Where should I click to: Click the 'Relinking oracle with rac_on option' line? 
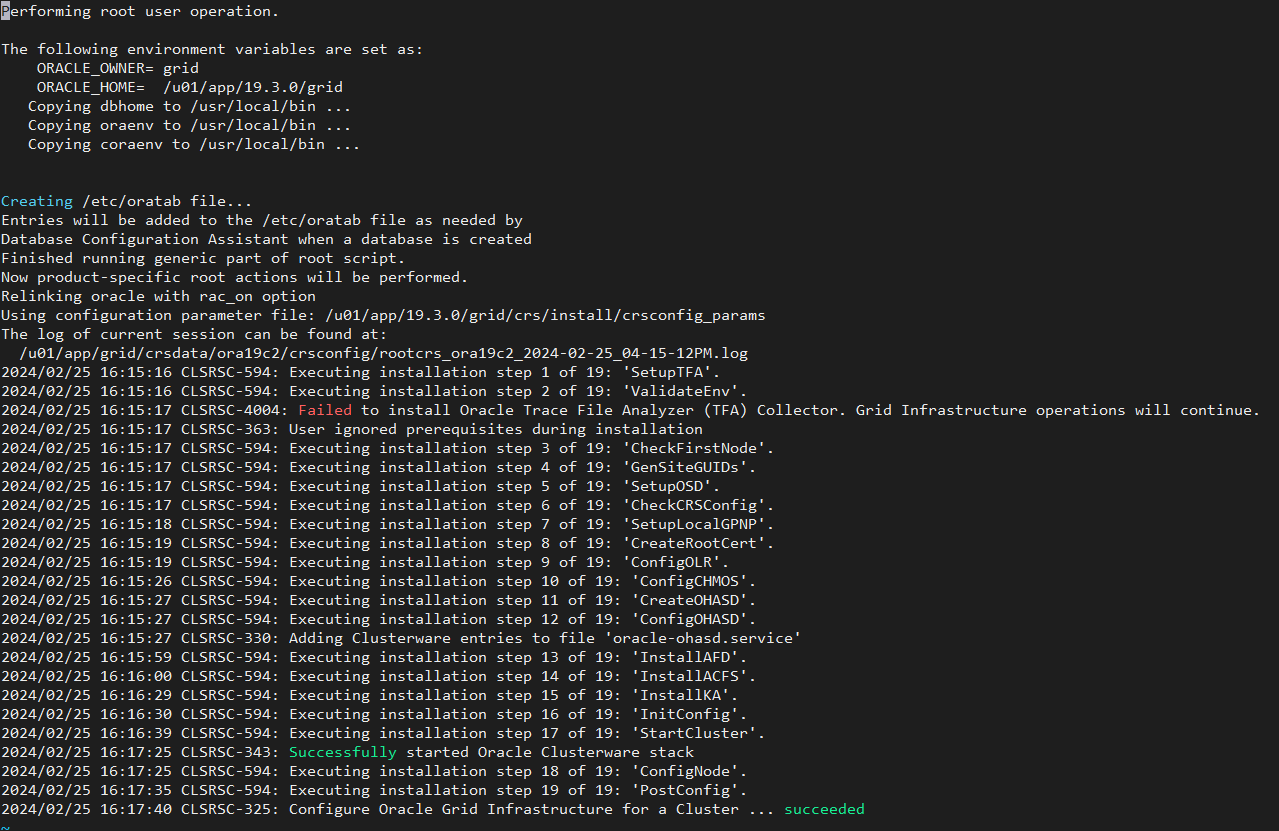(158, 296)
